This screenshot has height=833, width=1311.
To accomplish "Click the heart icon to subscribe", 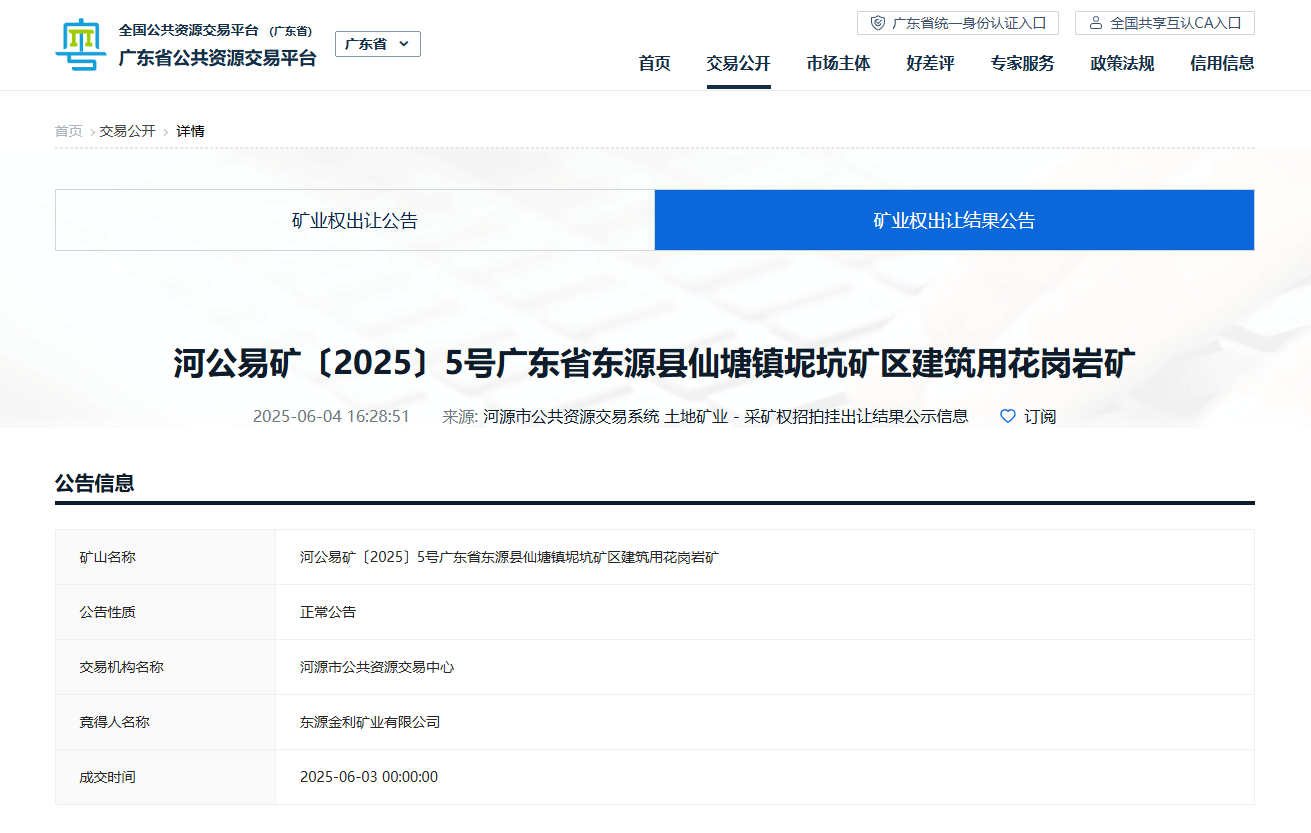I will tap(1008, 416).
